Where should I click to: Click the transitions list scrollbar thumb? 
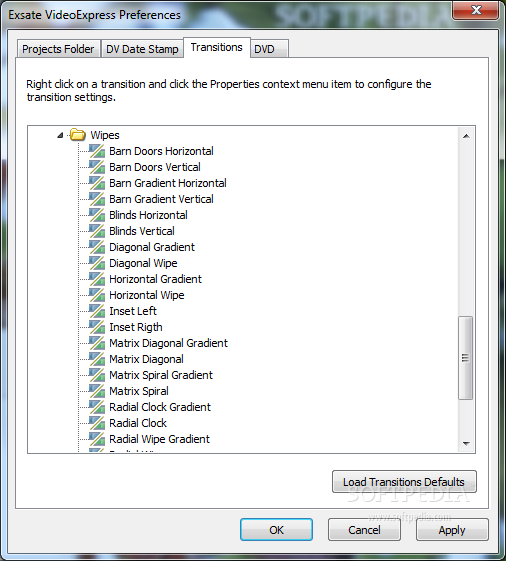pyautogui.click(x=466, y=357)
